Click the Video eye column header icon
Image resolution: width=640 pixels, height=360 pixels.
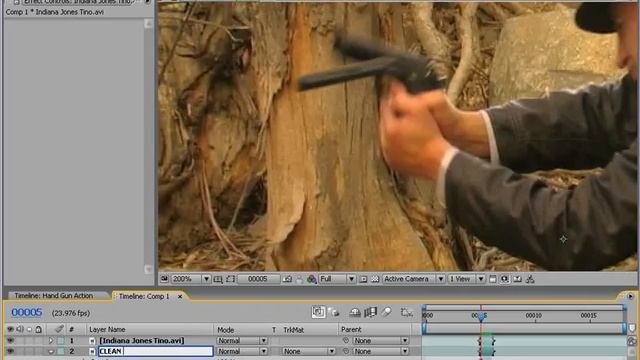point(10,329)
